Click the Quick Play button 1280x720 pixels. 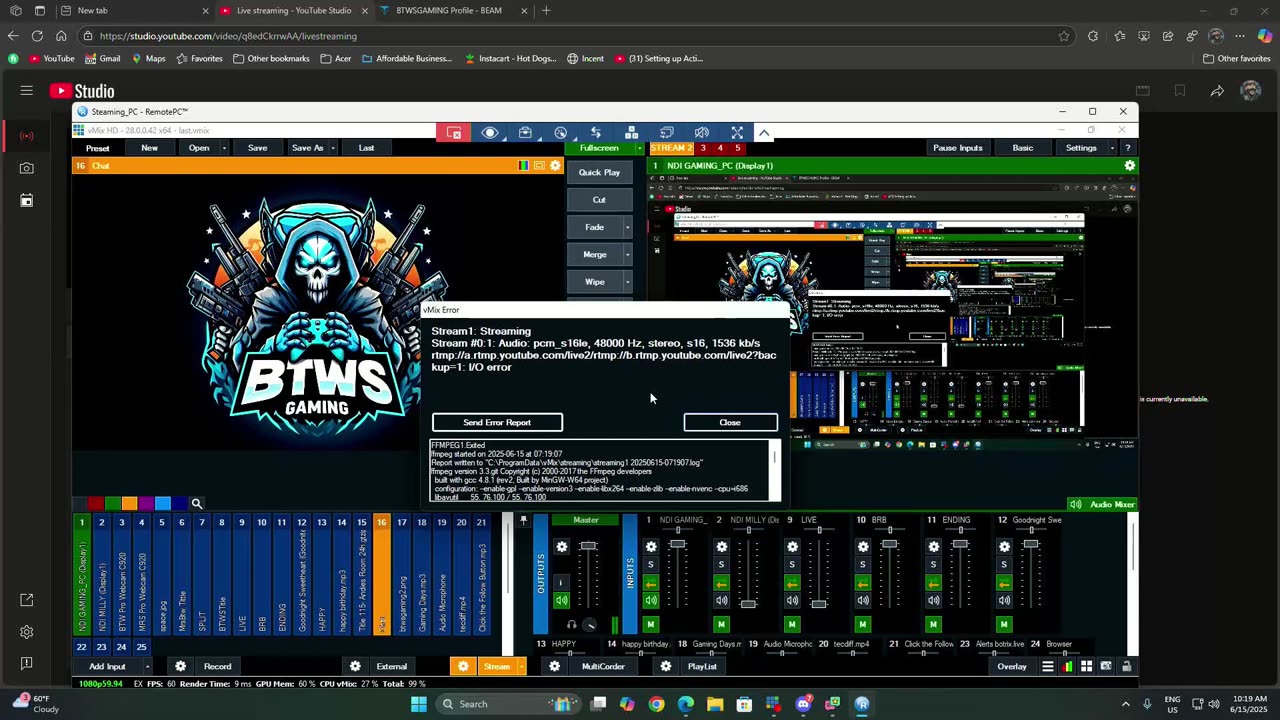pos(599,172)
